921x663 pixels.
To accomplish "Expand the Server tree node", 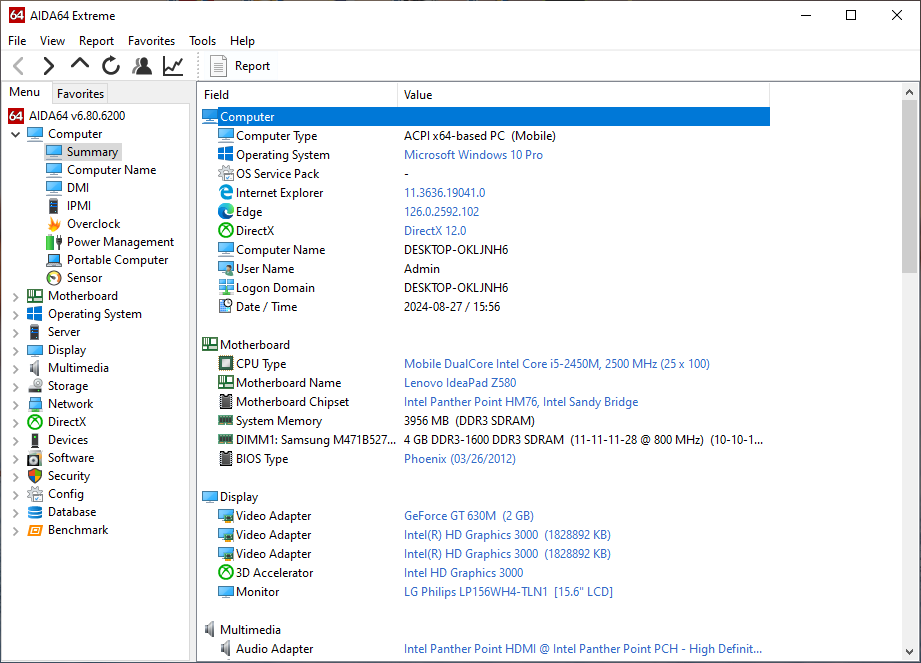I will [x=16, y=332].
